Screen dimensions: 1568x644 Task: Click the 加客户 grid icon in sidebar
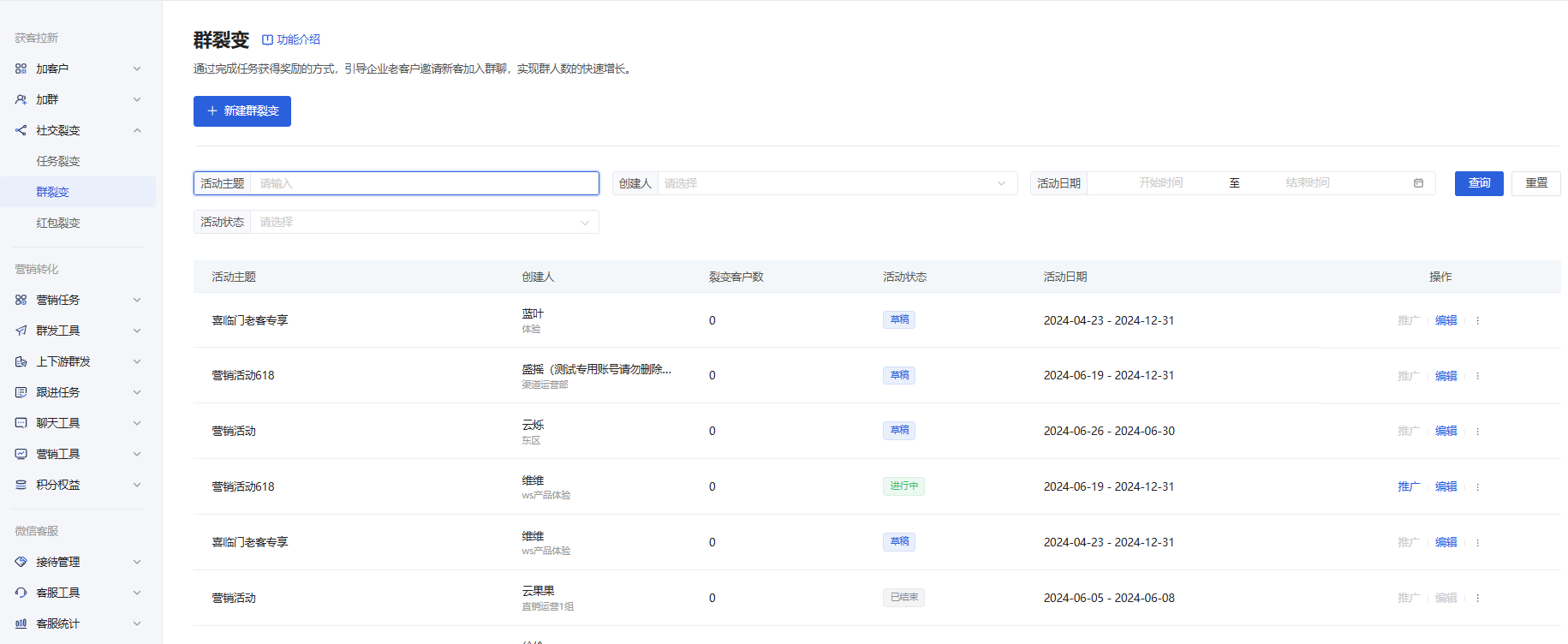coord(21,69)
